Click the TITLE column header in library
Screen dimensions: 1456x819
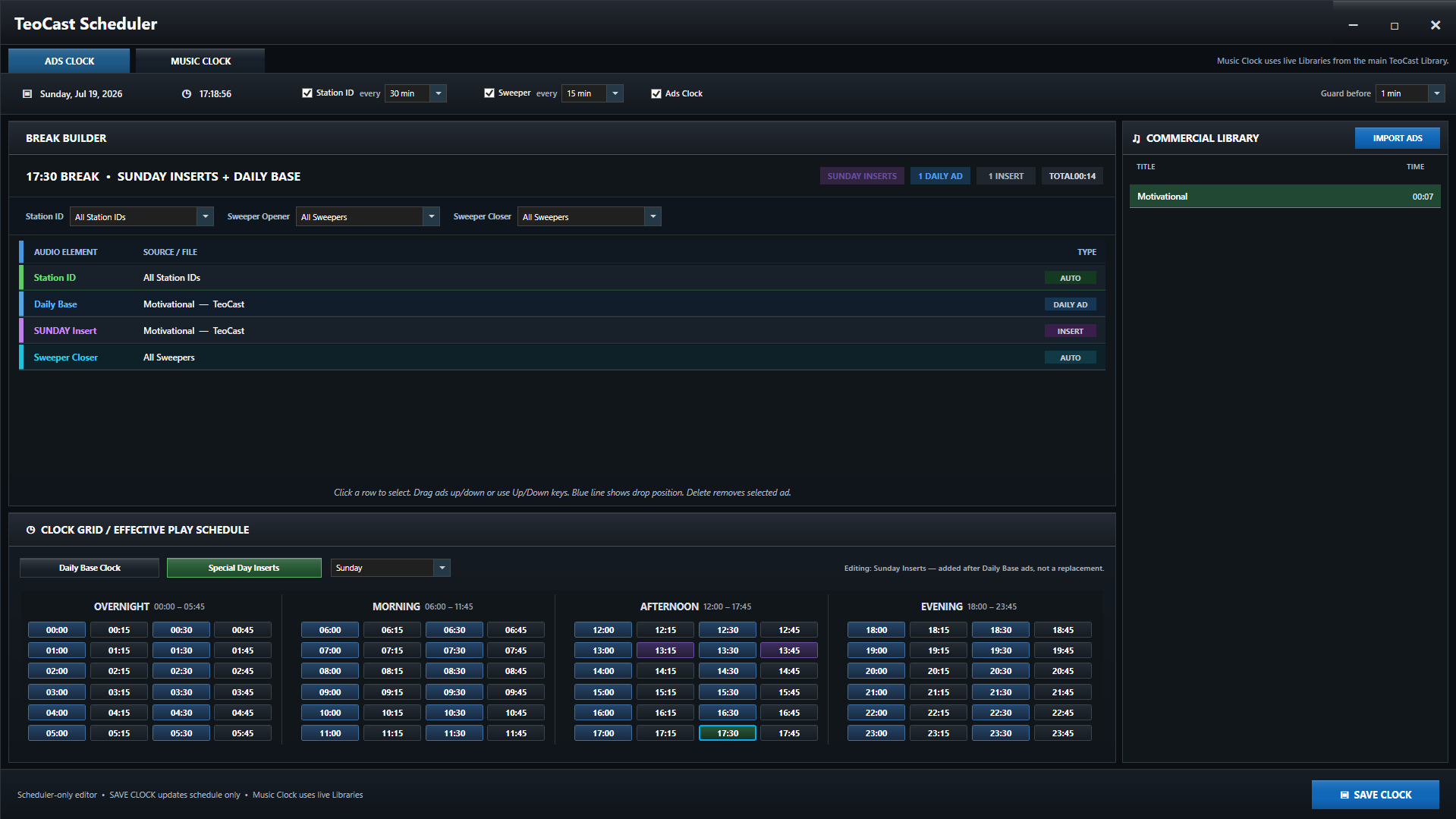pyautogui.click(x=1146, y=167)
